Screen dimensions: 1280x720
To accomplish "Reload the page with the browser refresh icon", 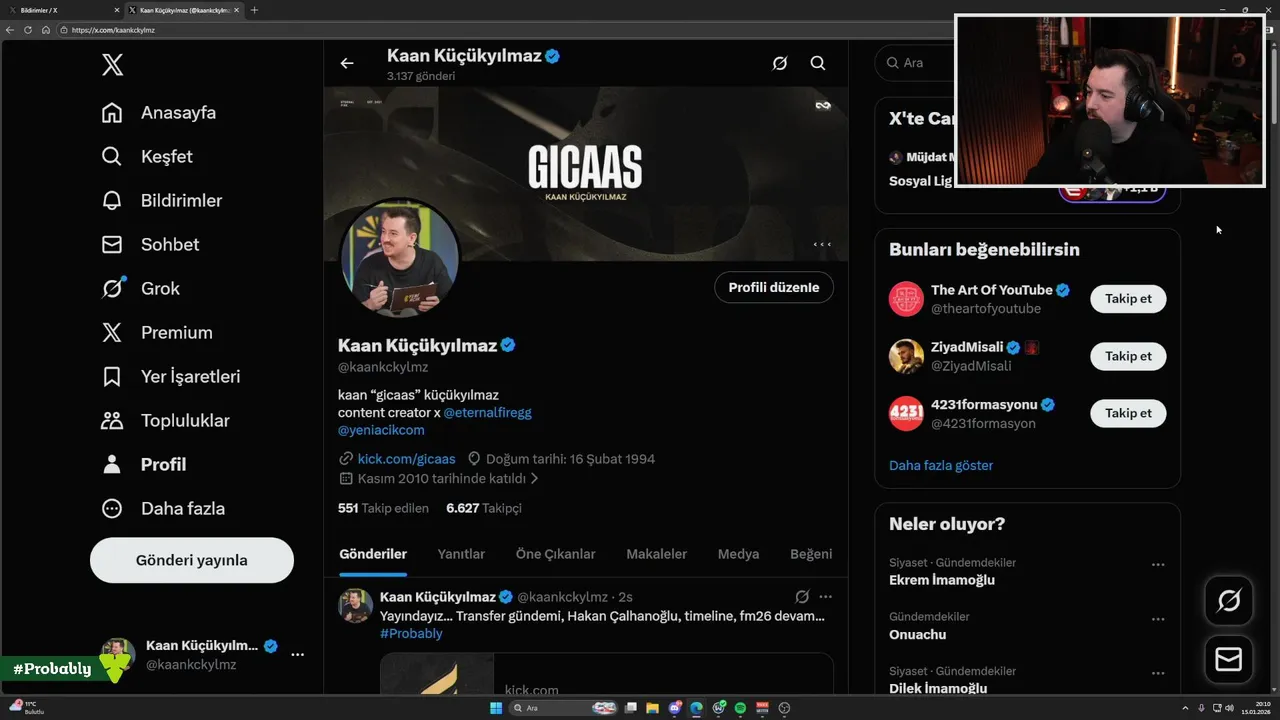I will point(28,30).
